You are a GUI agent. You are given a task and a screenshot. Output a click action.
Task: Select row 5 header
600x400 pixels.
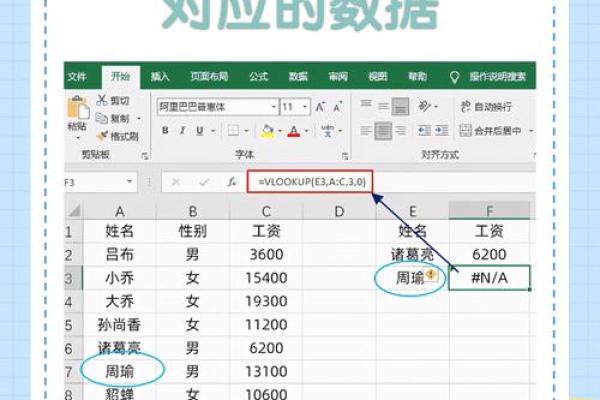tap(73, 325)
